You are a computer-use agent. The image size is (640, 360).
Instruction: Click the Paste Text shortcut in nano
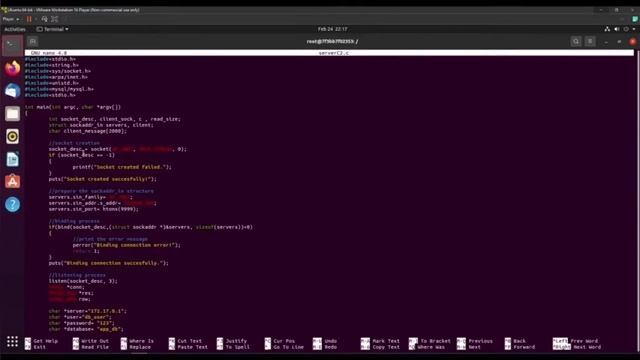click(x=188, y=347)
